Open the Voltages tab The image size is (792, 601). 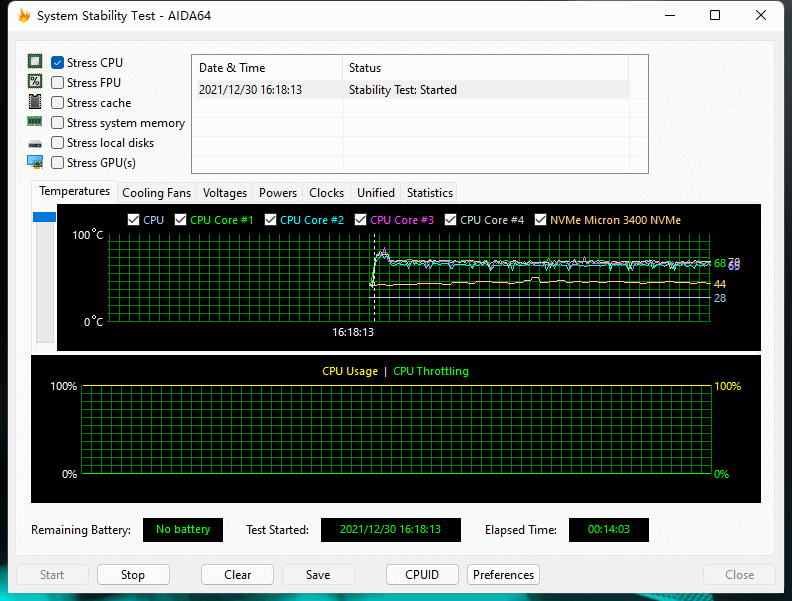click(225, 193)
